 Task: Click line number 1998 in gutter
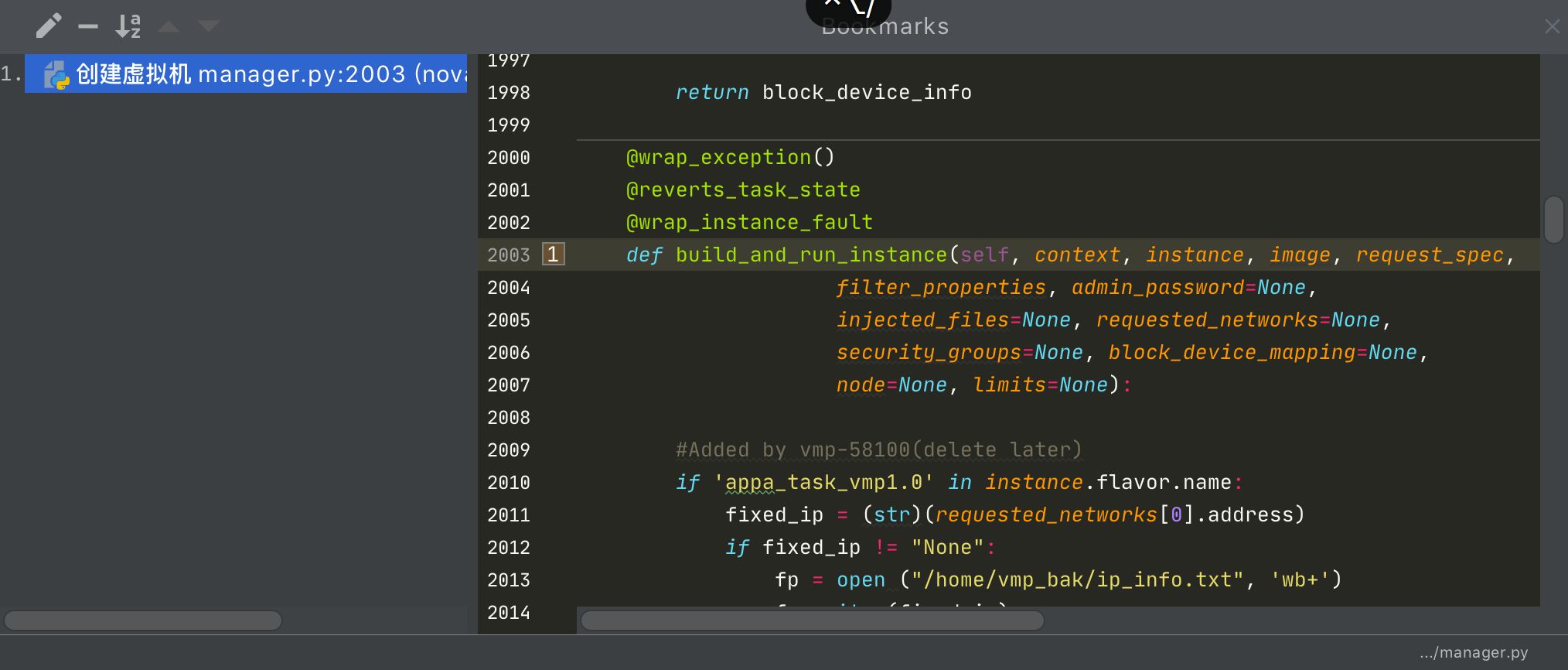(509, 92)
